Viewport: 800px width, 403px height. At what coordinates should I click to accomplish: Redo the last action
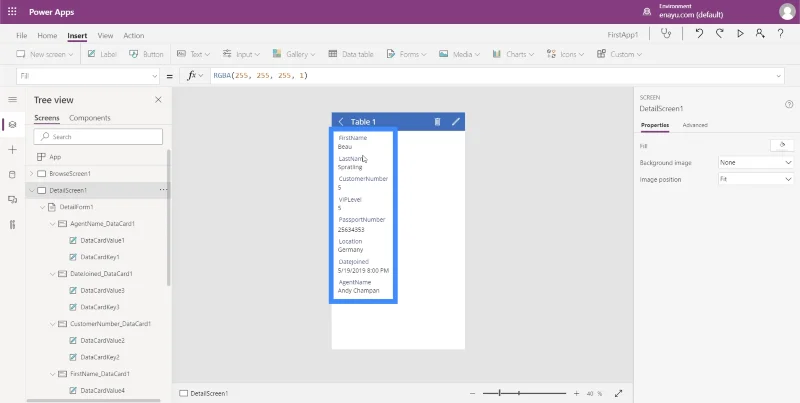(x=719, y=34)
